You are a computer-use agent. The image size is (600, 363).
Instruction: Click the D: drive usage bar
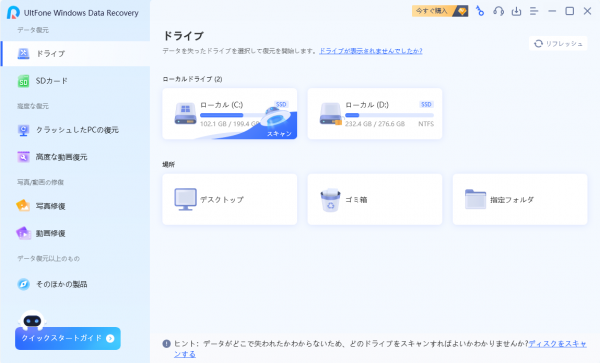pyautogui.click(x=389, y=115)
